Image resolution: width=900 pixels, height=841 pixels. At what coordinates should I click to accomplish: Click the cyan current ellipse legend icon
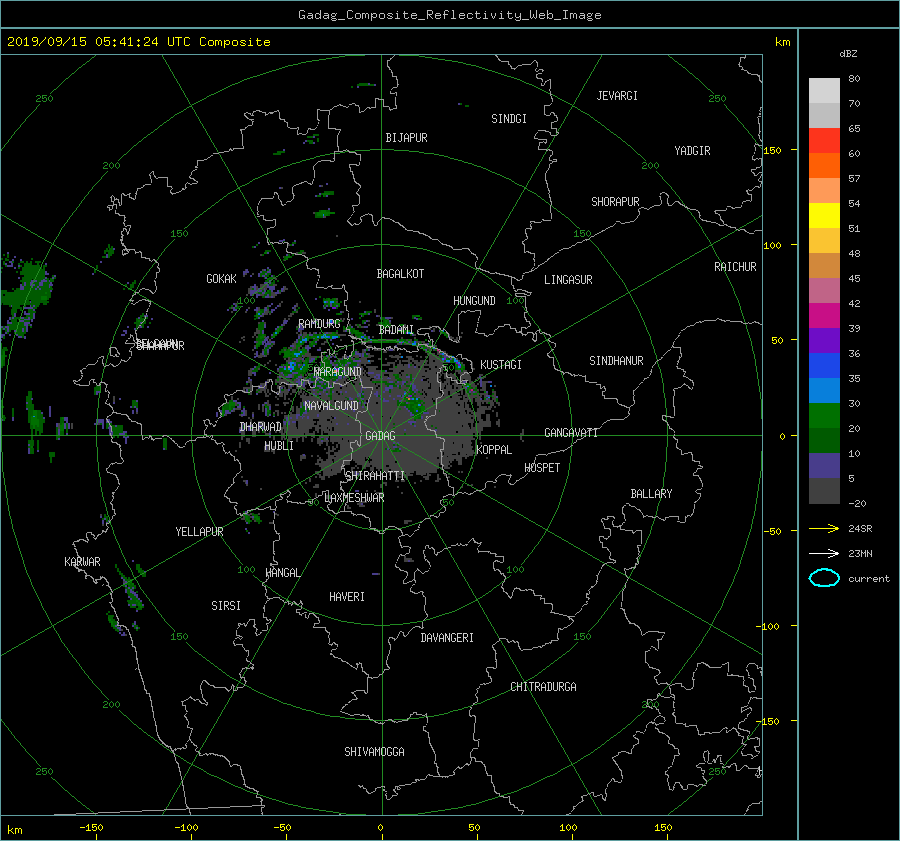(824, 578)
